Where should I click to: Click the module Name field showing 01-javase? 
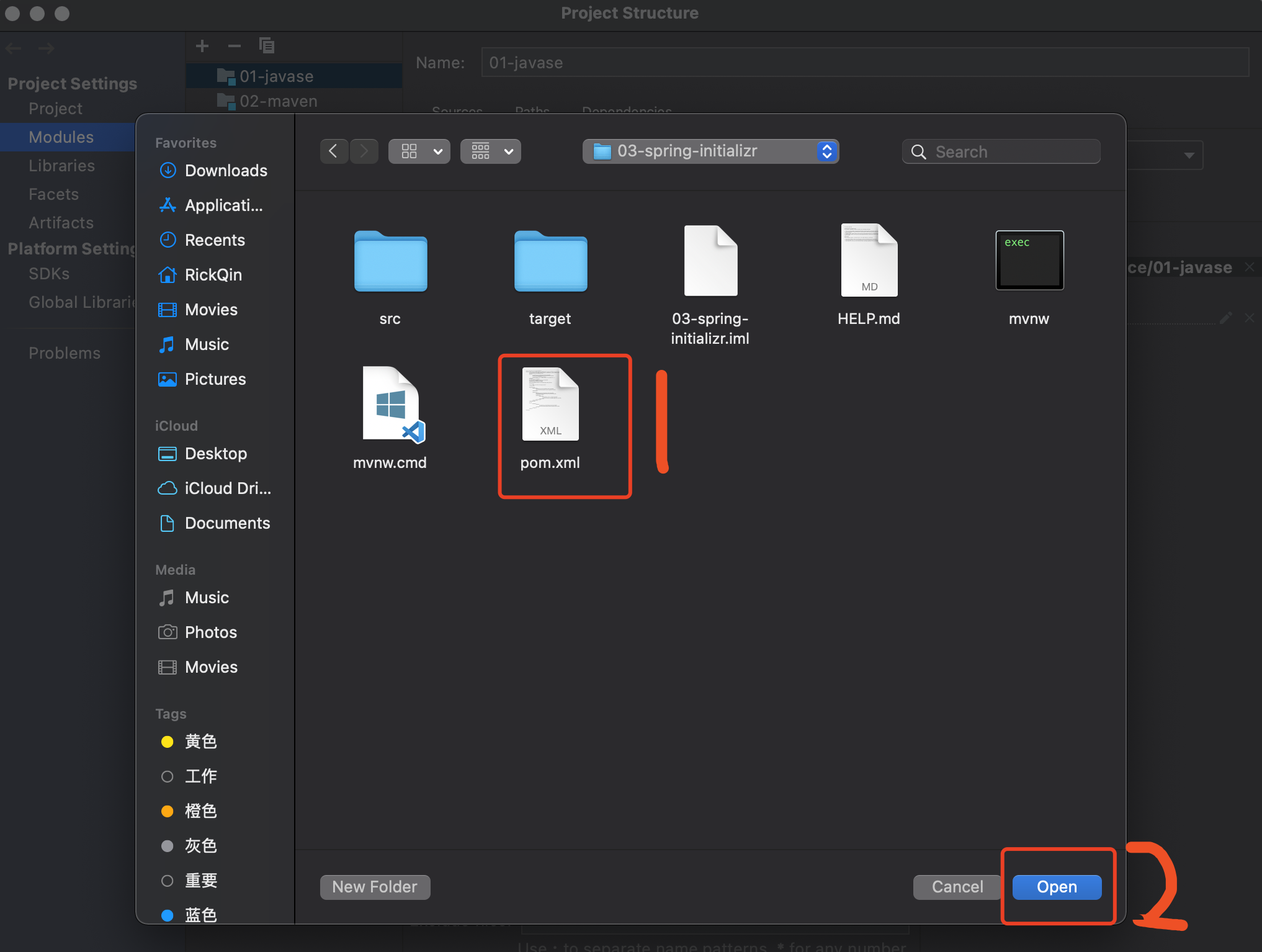(865, 63)
